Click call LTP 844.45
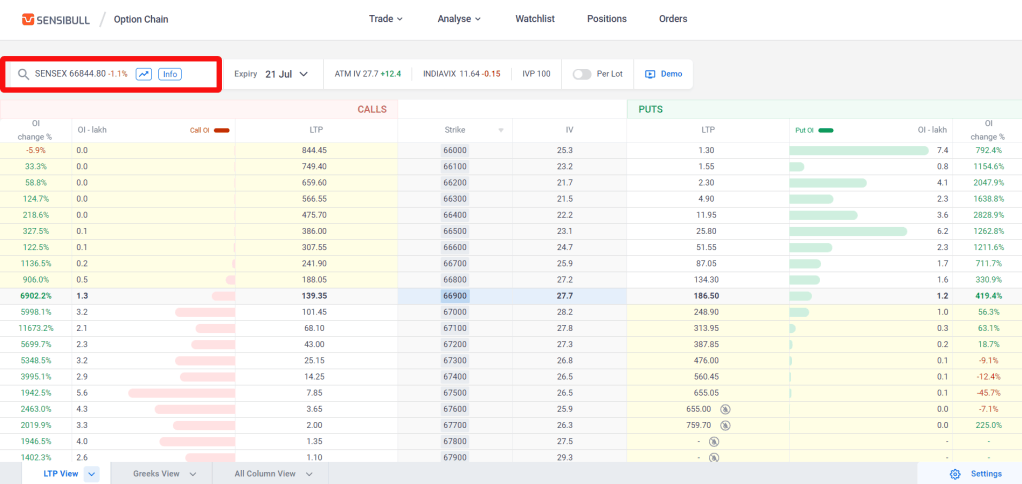The width and height of the screenshot is (1022, 484). coord(316,150)
